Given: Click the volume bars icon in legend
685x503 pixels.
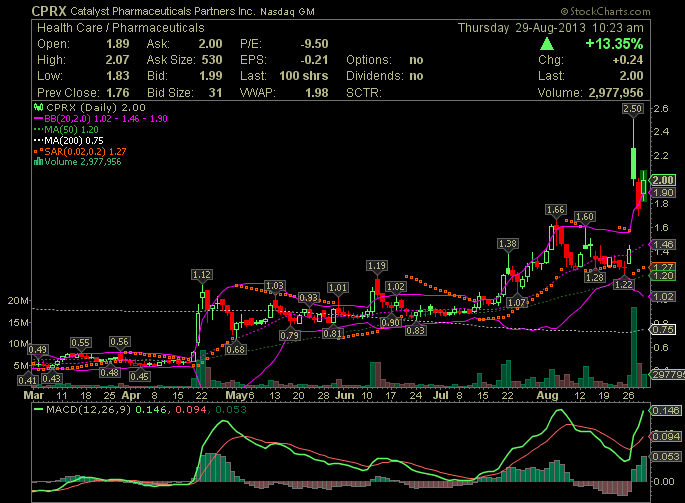Looking at the screenshot, I should tap(38, 161).
